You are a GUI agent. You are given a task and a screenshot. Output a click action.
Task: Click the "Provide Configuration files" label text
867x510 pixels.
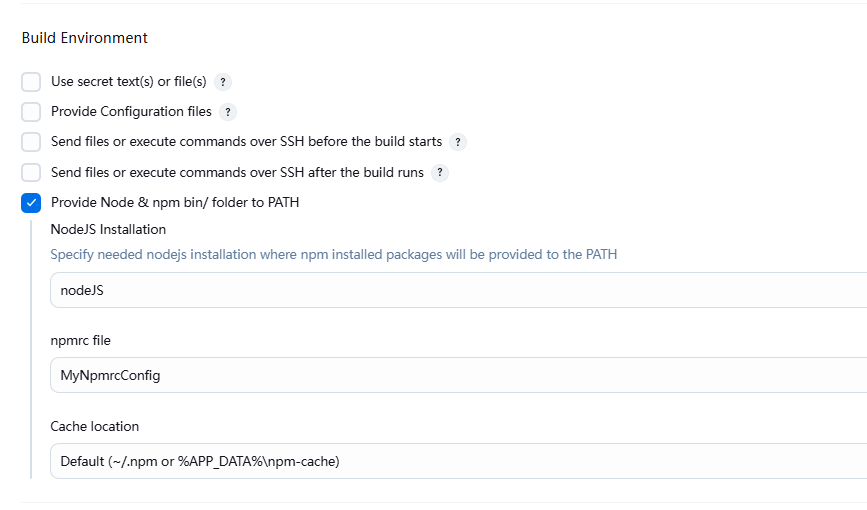pyautogui.click(x=131, y=112)
